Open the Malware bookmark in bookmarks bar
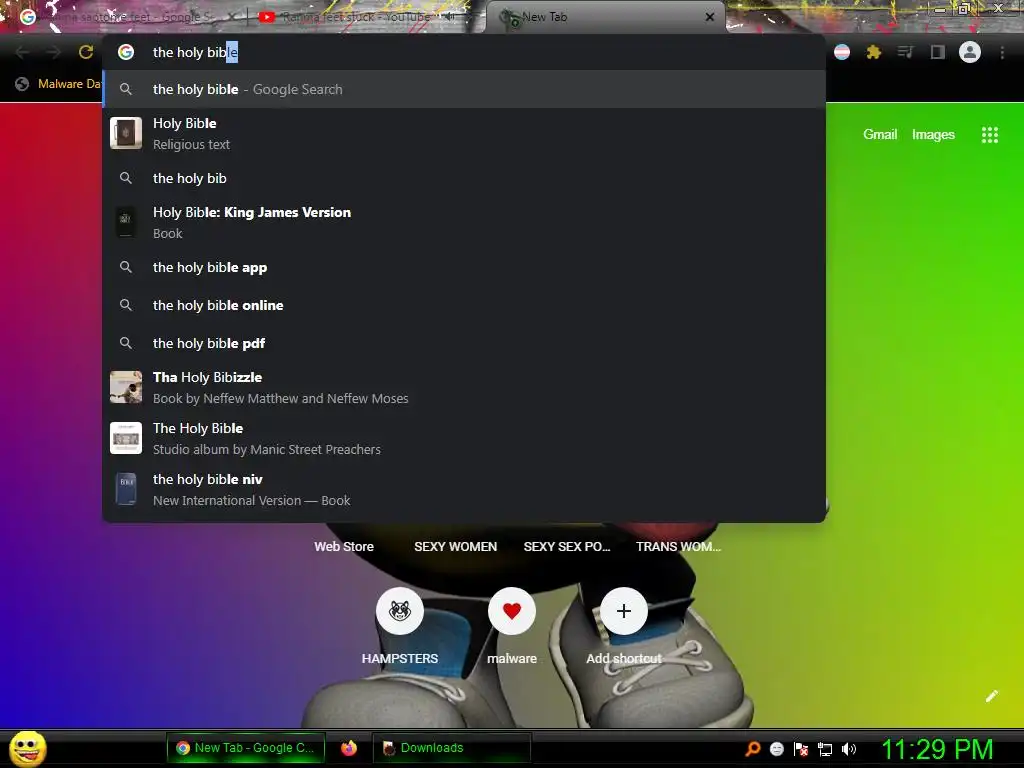Screen dimensions: 1024x768 point(59,84)
